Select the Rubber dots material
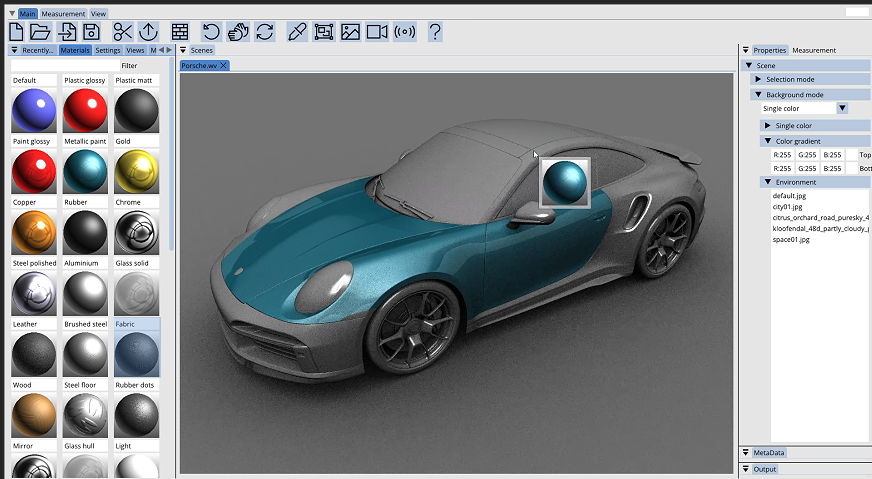 pos(136,415)
